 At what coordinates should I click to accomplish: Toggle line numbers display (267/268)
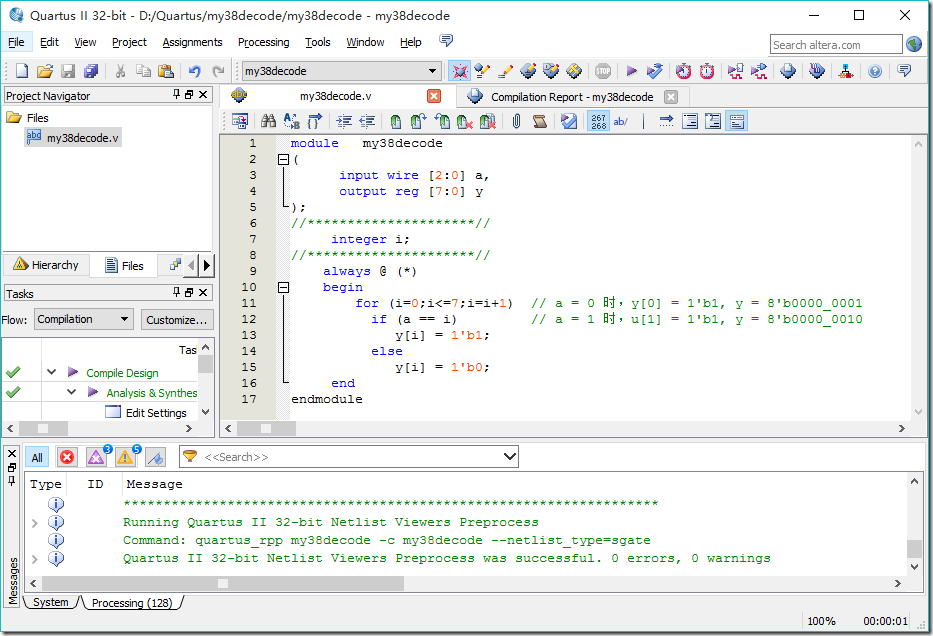[x=598, y=121]
